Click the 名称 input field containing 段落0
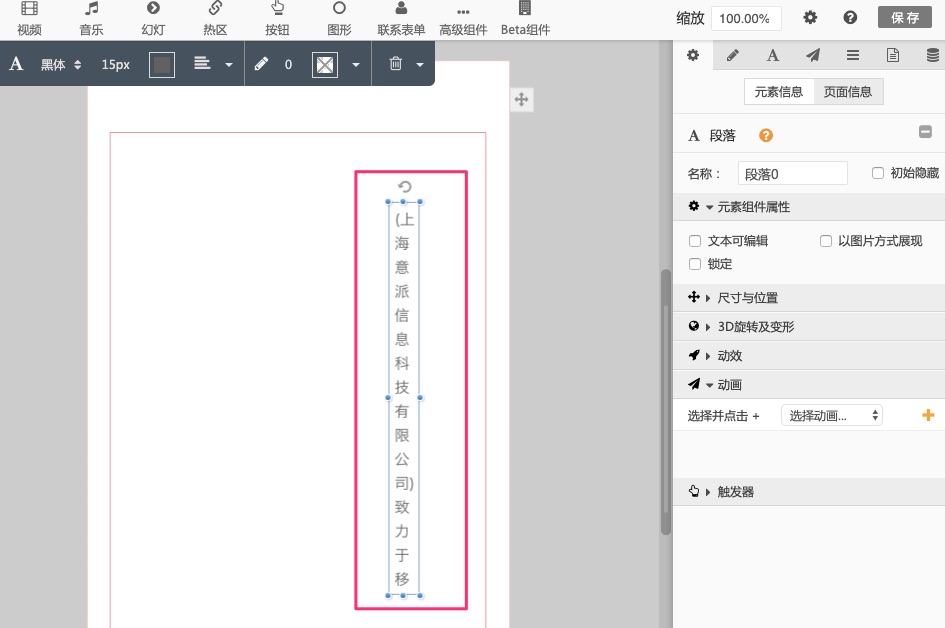945x628 pixels. (x=792, y=173)
